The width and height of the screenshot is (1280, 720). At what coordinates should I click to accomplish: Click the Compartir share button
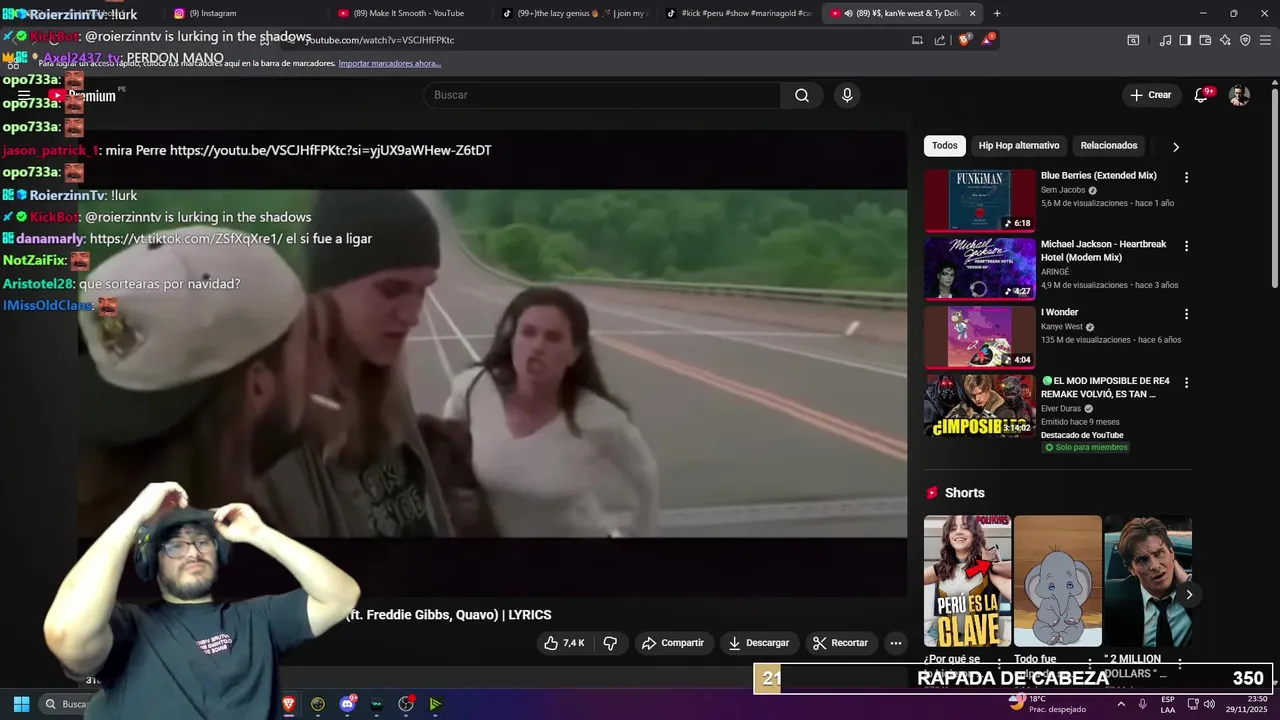coord(673,643)
